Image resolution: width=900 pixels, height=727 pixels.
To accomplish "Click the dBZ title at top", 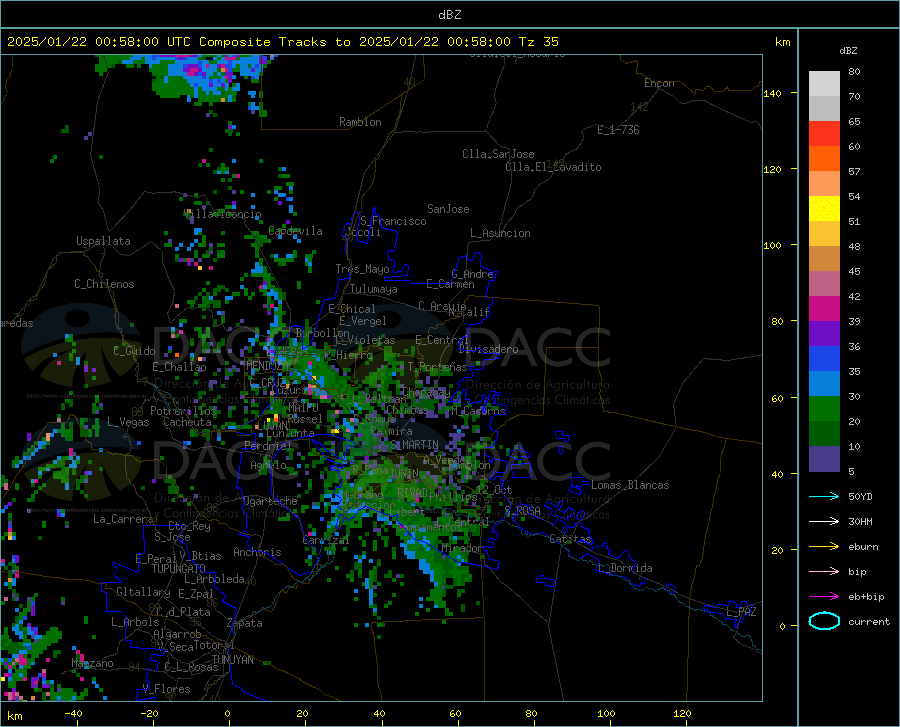I will click(x=449, y=15).
